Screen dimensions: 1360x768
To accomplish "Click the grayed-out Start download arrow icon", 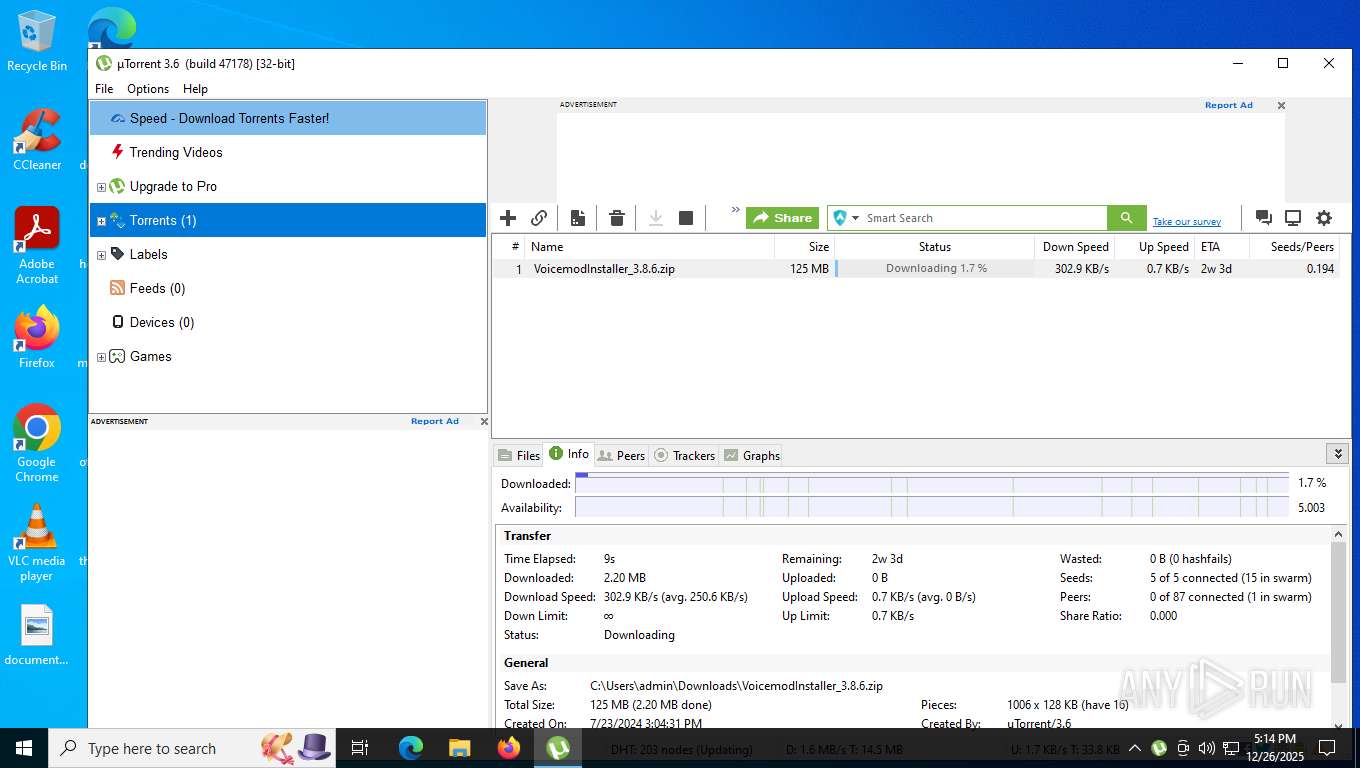I will 656,218.
